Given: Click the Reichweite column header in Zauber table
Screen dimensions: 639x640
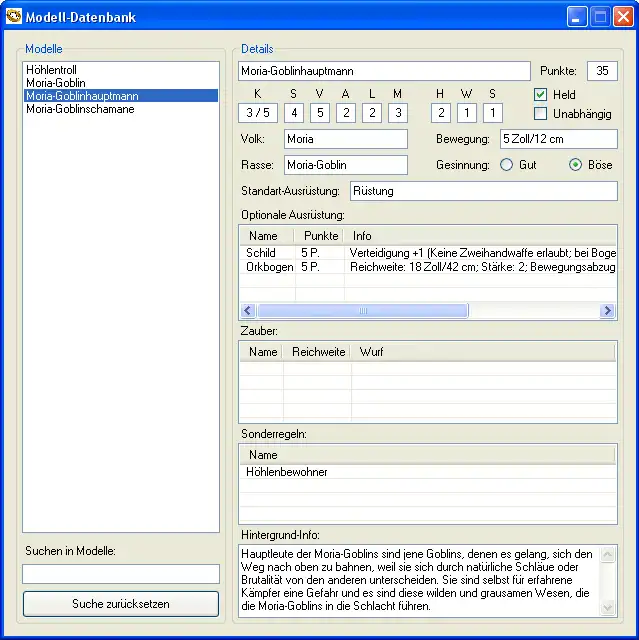Looking at the screenshot, I should click(317, 352).
